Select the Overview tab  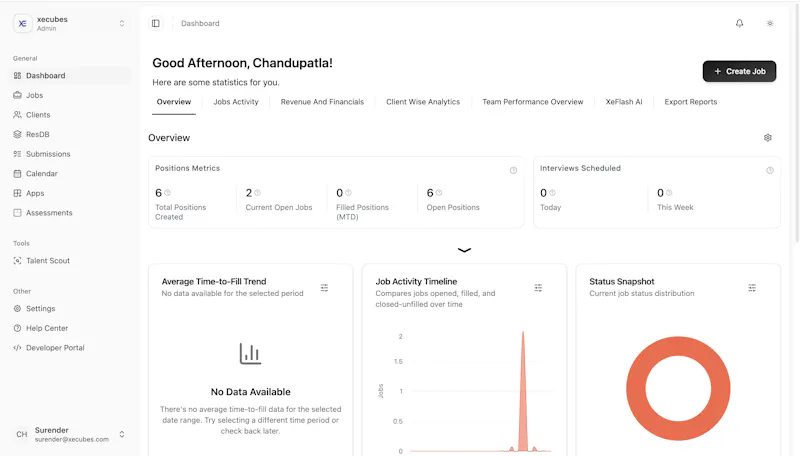(x=174, y=102)
